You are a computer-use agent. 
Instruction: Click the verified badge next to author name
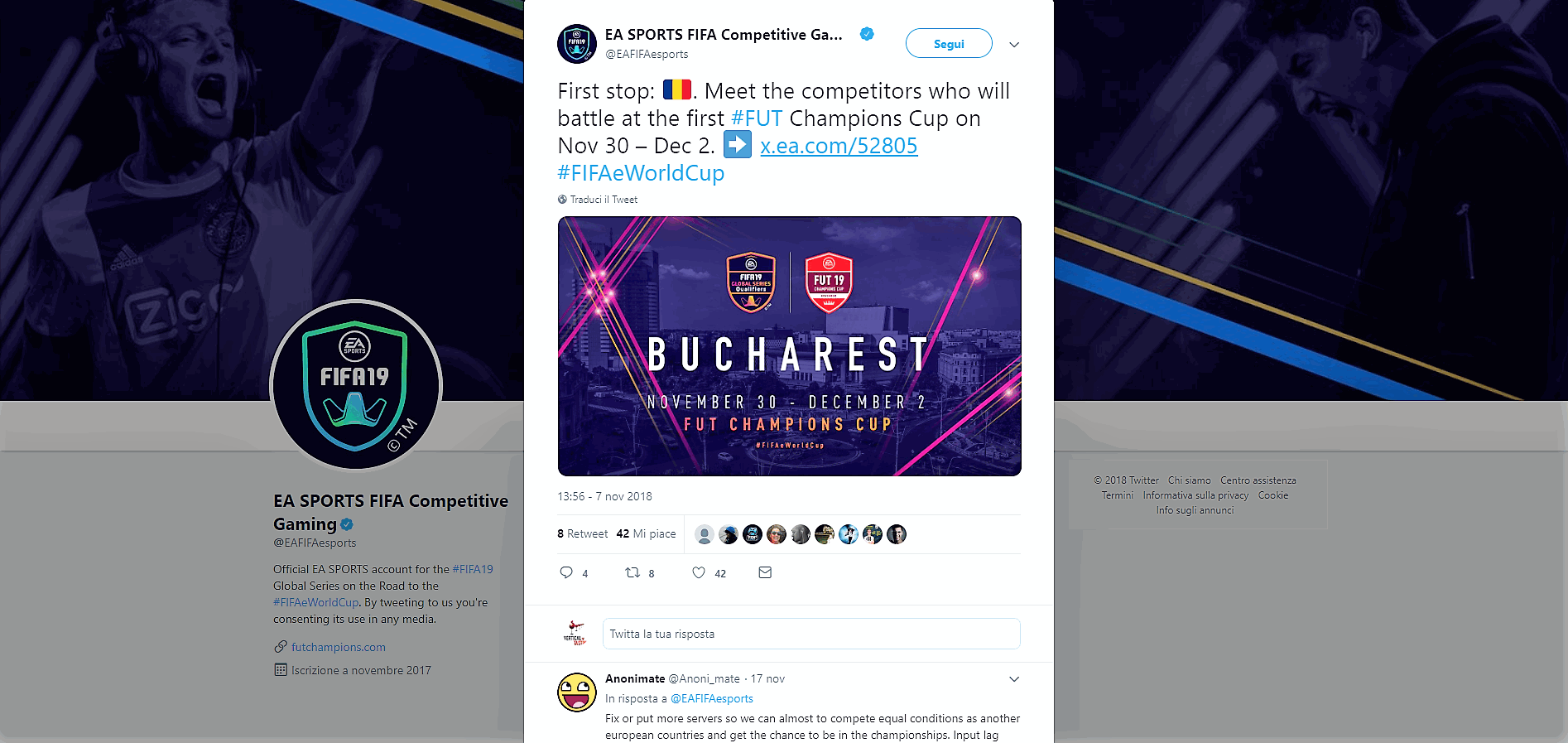point(867,34)
